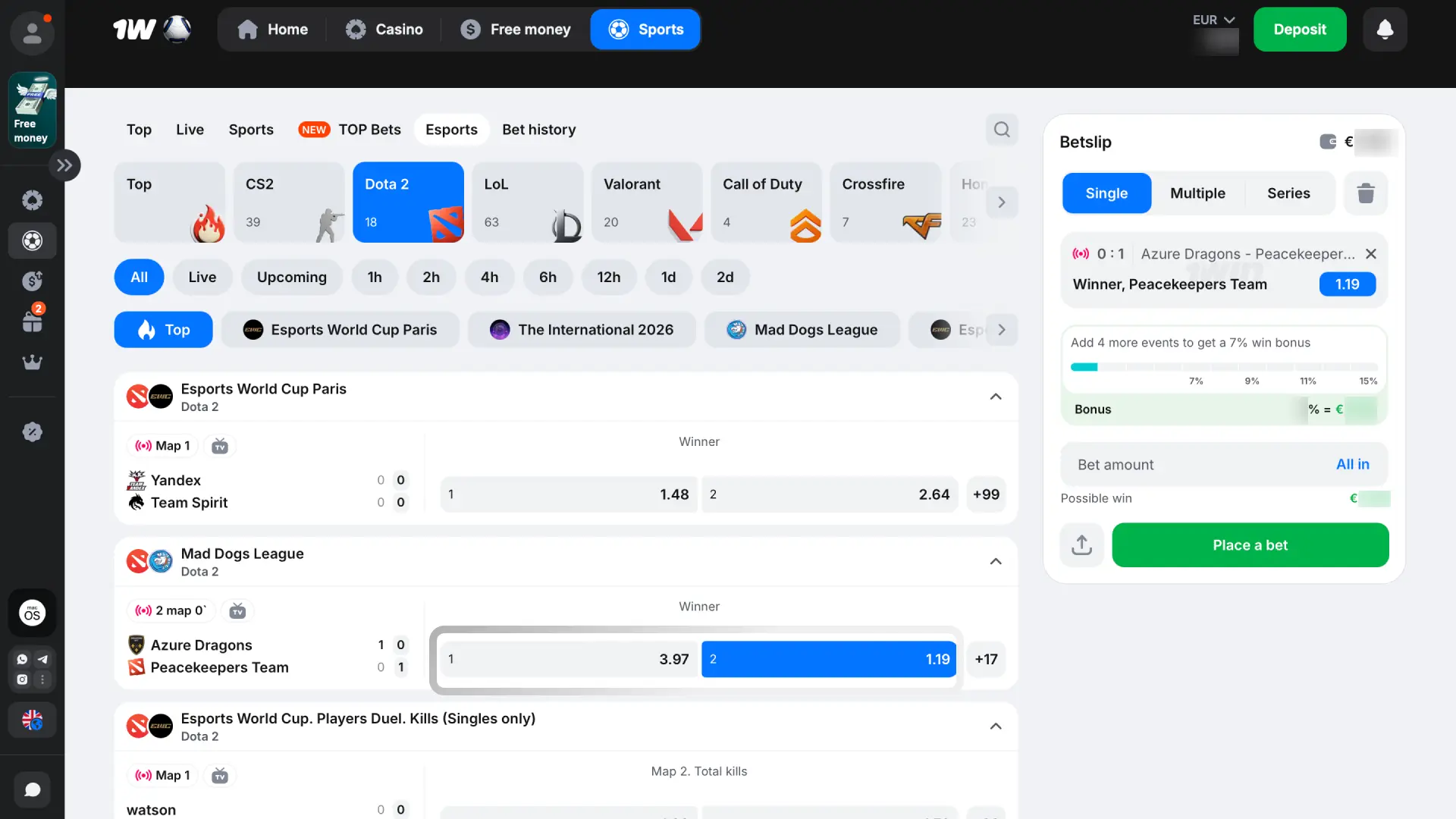
Task: Select the soccer ball sports sidebar icon
Action: pyautogui.click(x=32, y=241)
